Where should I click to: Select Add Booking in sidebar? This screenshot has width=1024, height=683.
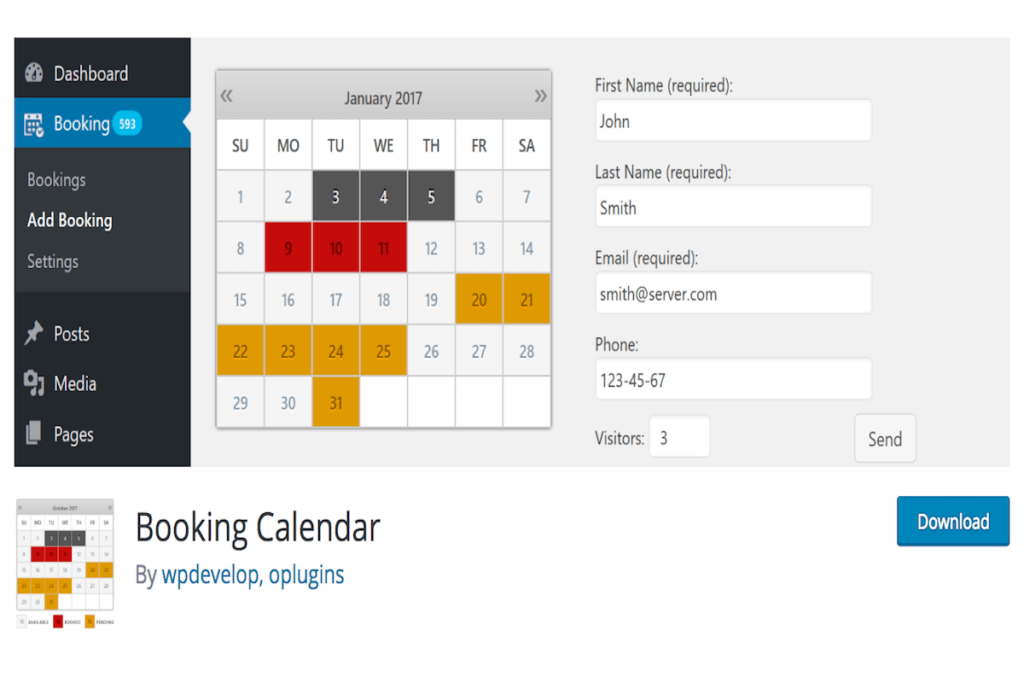(69, 221)
